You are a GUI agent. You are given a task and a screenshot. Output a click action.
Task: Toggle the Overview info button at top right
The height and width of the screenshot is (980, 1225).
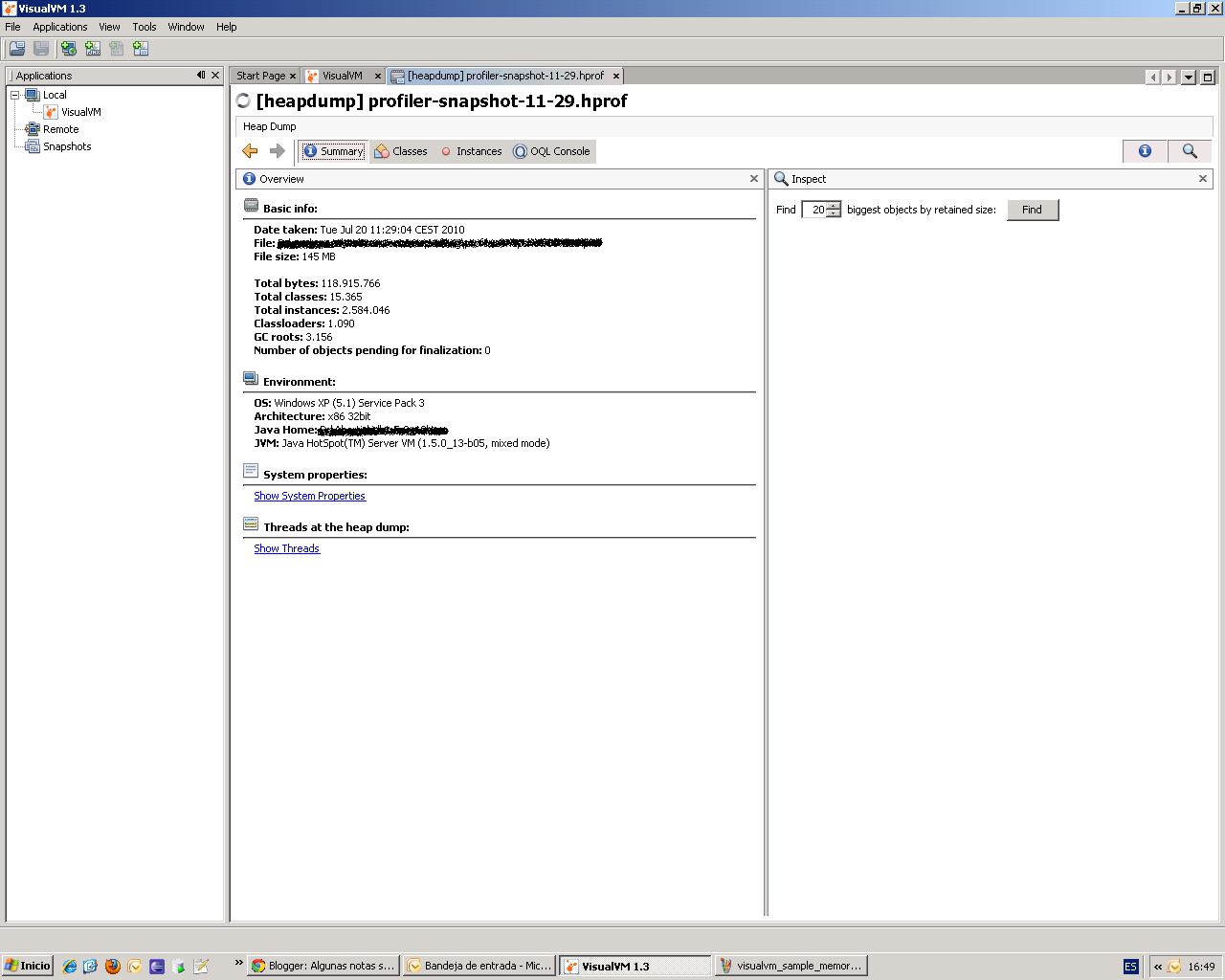[1146, 151]
